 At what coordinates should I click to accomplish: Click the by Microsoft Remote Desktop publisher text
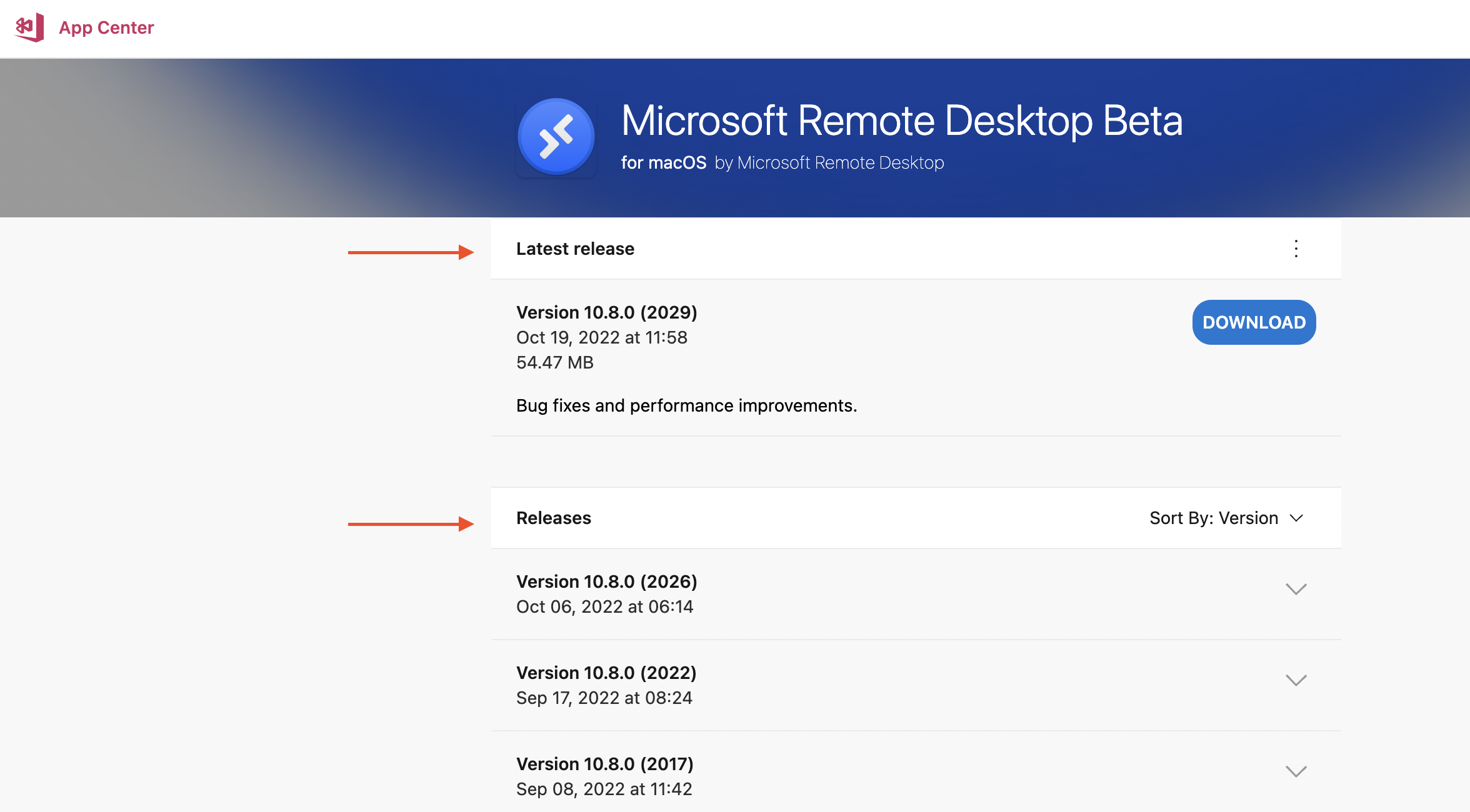840,162
